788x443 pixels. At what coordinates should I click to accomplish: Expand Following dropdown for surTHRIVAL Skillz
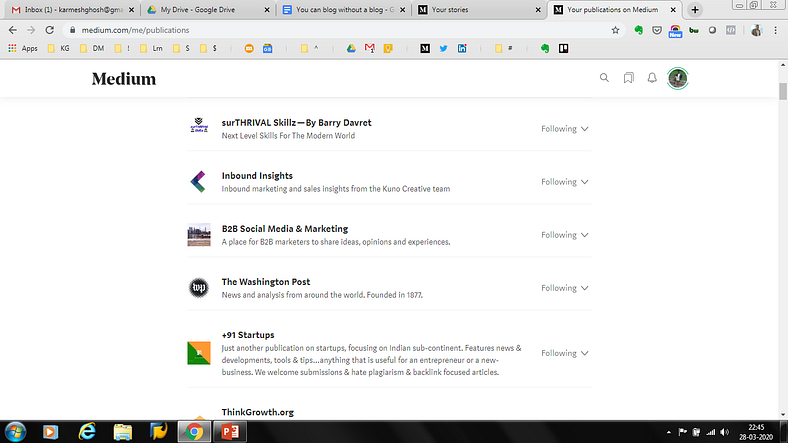point(564,129)
